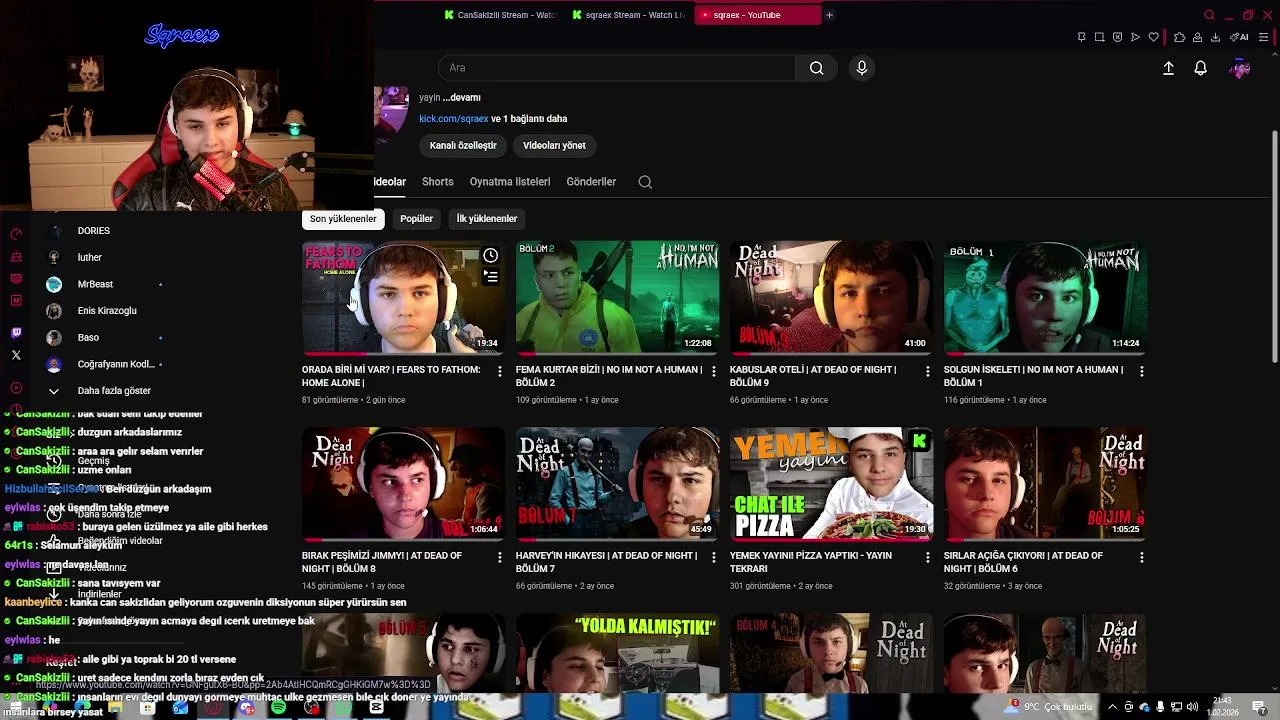
Task: Open options menu for BIRAK PEŞİMİZİ JIMMY video
Action: pyautogui.click(x=500, y=557)
